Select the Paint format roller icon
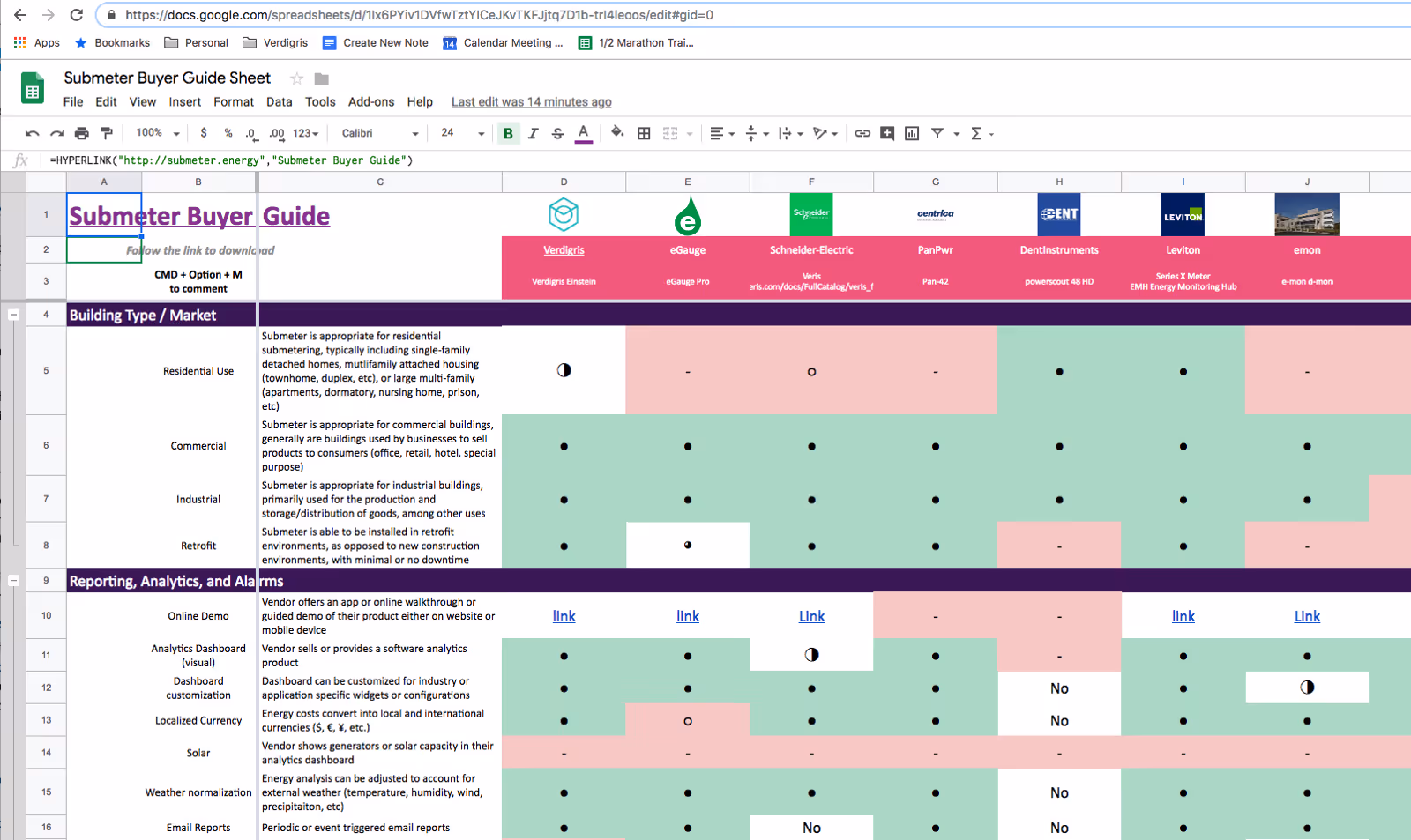This screenshot has width=1411, height=840. [107, 133]
